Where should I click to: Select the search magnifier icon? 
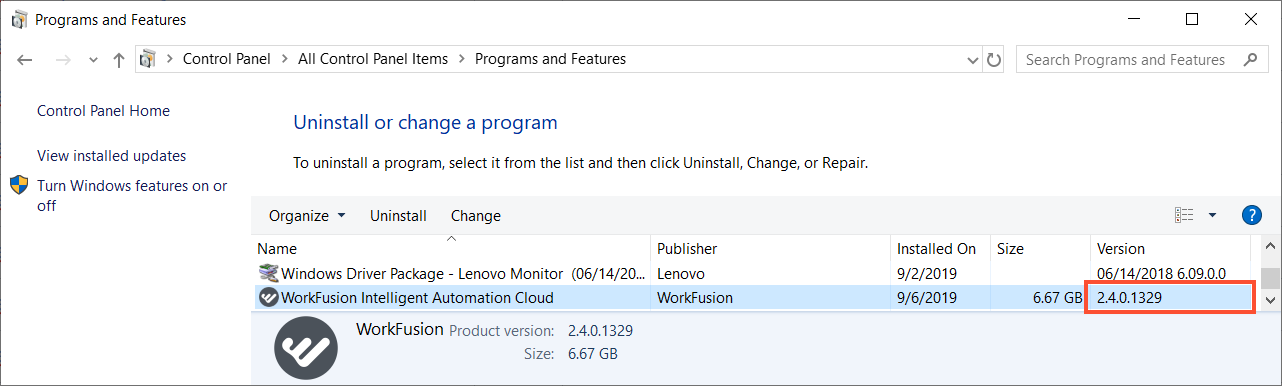1250,60
